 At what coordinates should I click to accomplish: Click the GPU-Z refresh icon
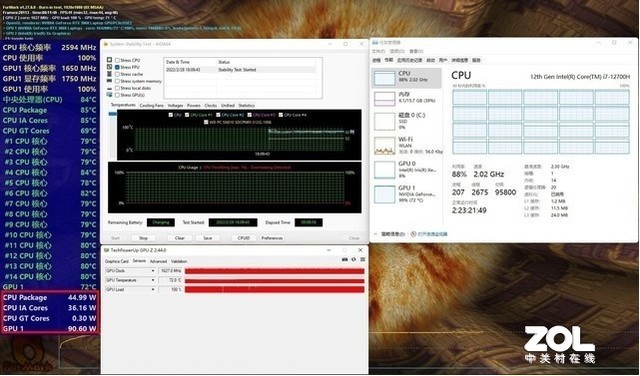pos(353,260)
